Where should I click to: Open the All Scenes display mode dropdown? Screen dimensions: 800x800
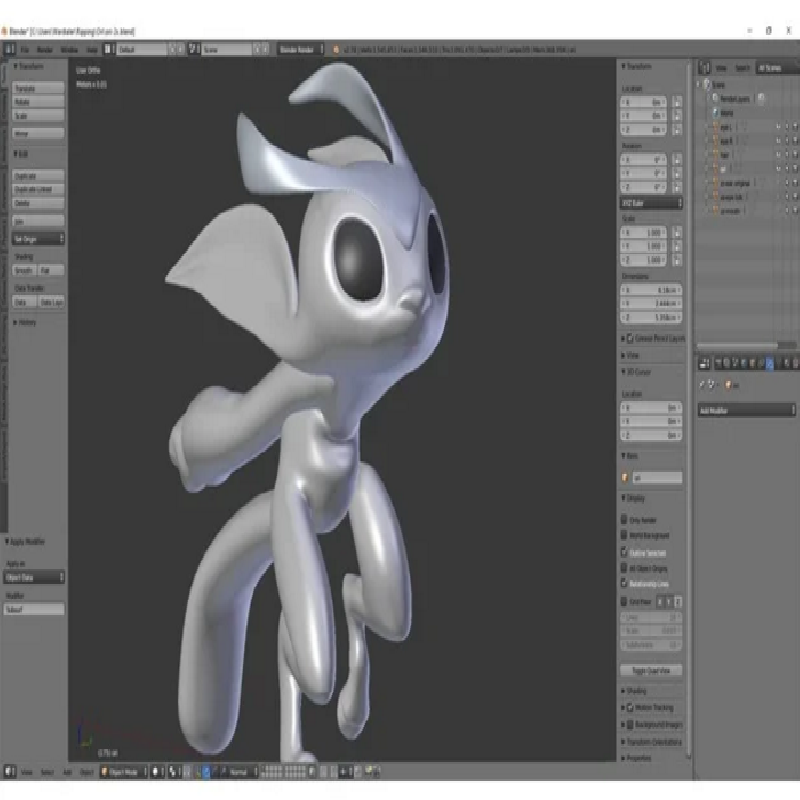[x=777, y=67]
